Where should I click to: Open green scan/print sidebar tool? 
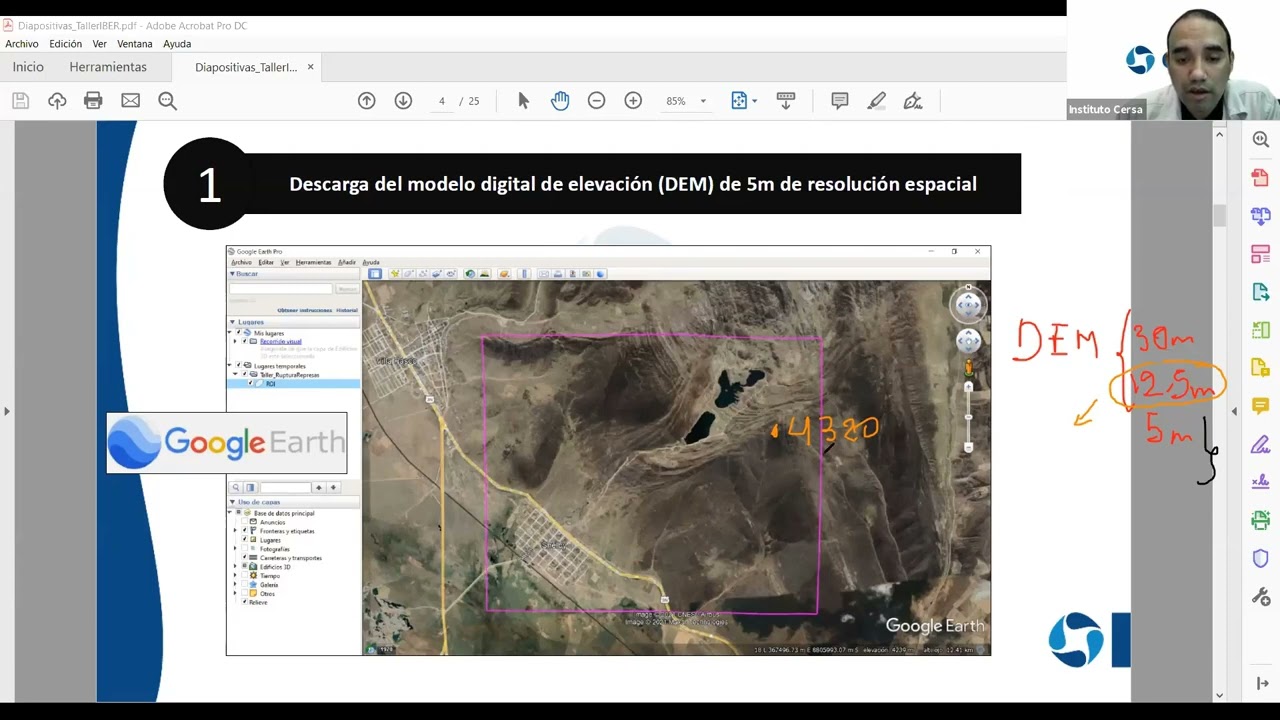click(x=1261, y=520)
